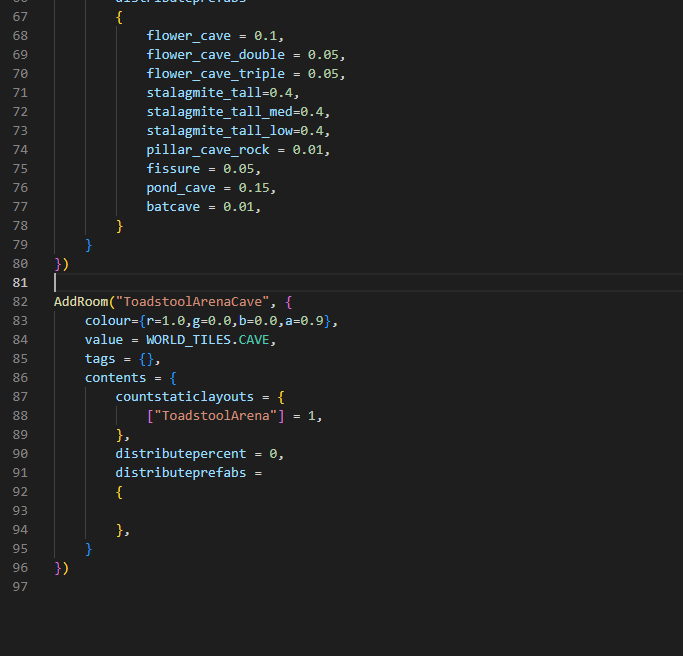This screenshot has width=683, height=656.
Task: Click the contents key on line 86
Action: click(115, 378)
